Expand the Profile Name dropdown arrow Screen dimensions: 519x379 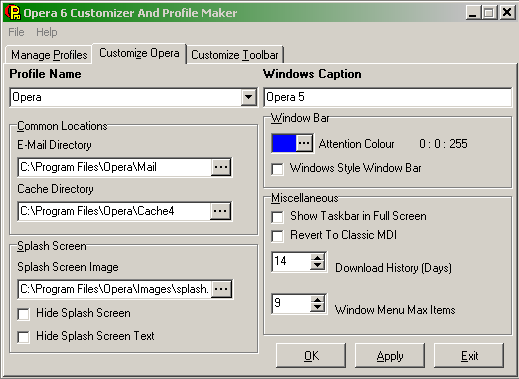(248, 97)
